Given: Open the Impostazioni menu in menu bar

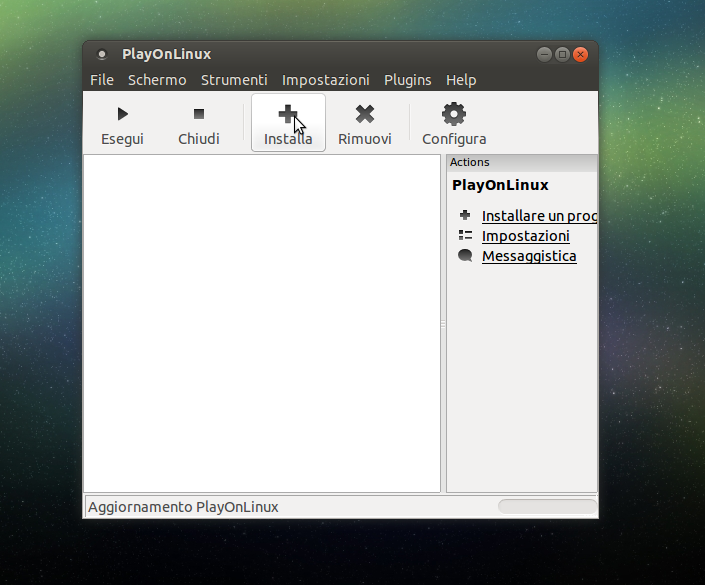Looking at the screenshot, I should (326, 80).
